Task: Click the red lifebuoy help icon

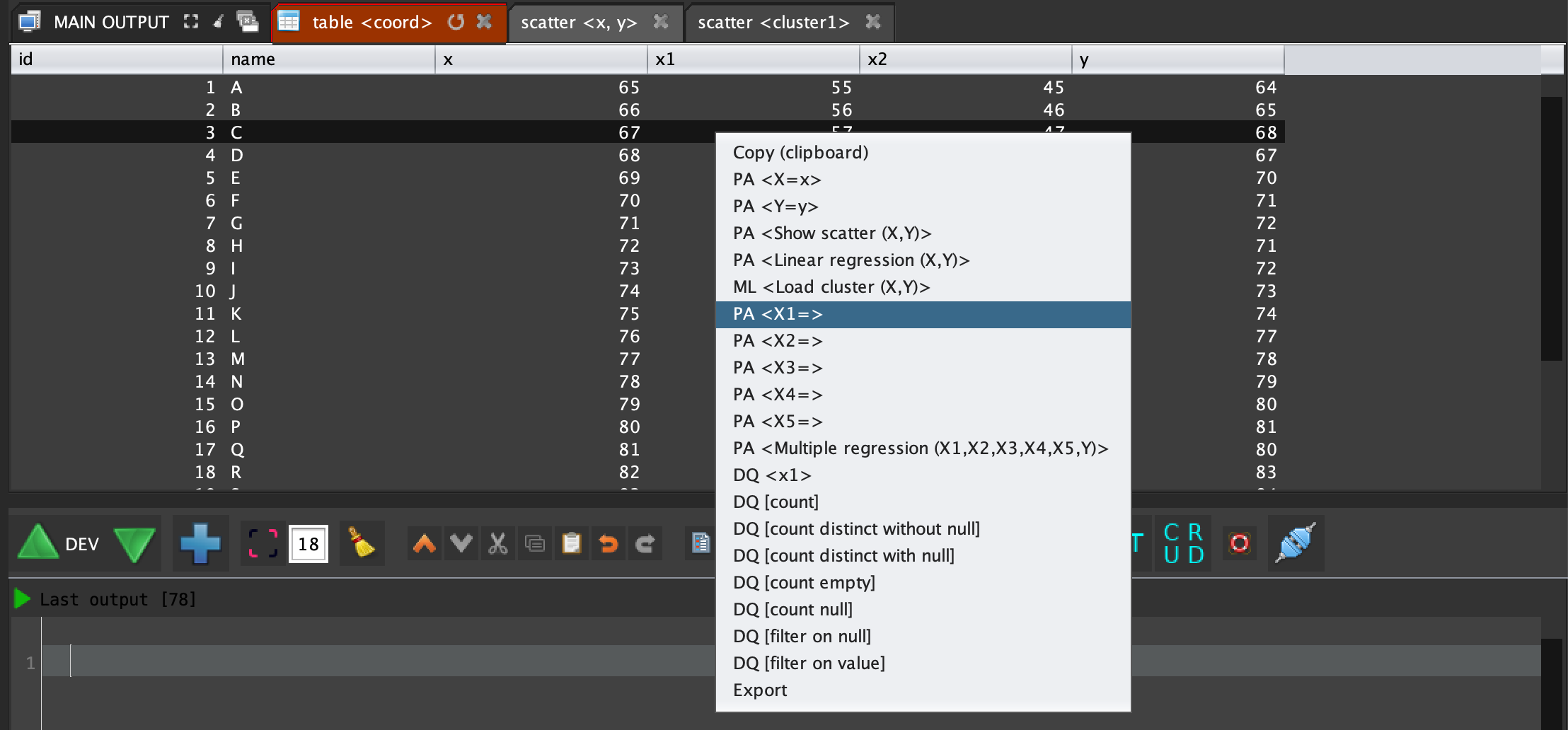Action: 1240,543
